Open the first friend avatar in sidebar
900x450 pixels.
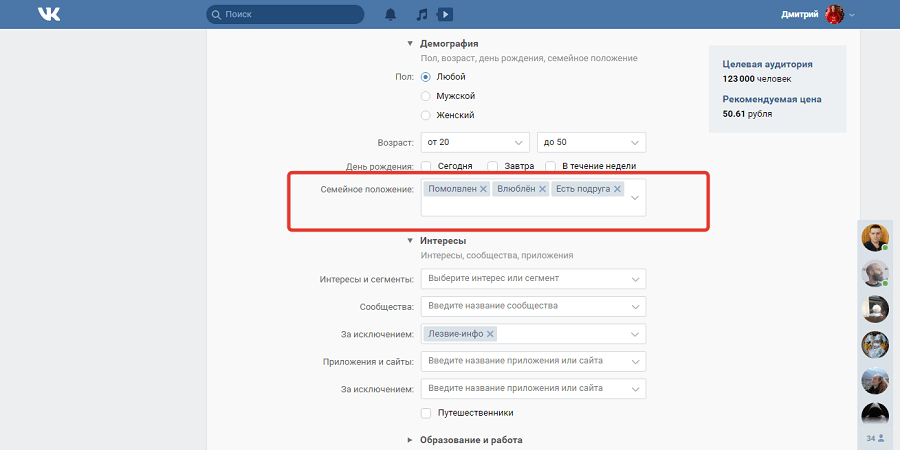[875, 238]
